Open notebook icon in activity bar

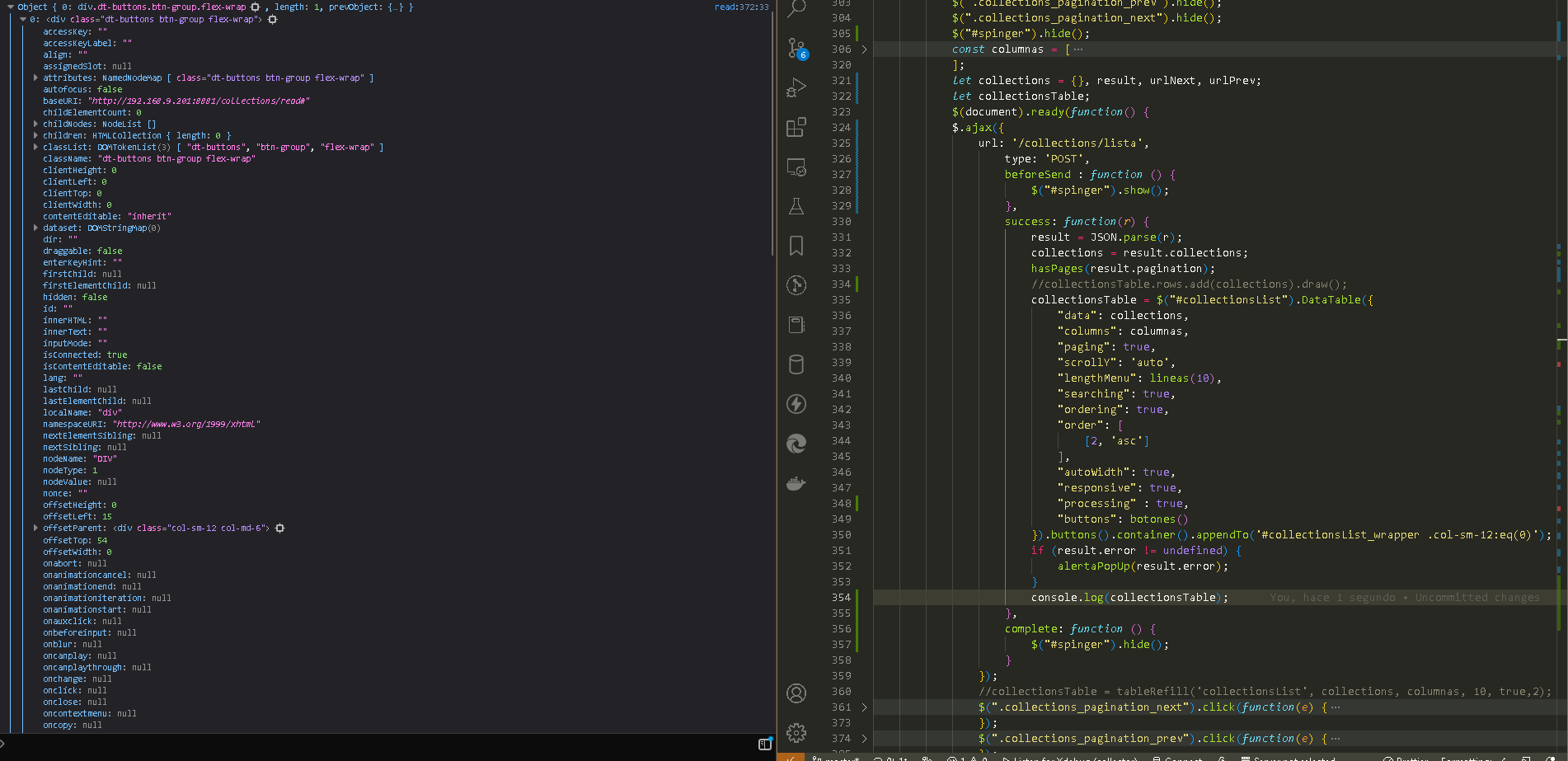796,325
